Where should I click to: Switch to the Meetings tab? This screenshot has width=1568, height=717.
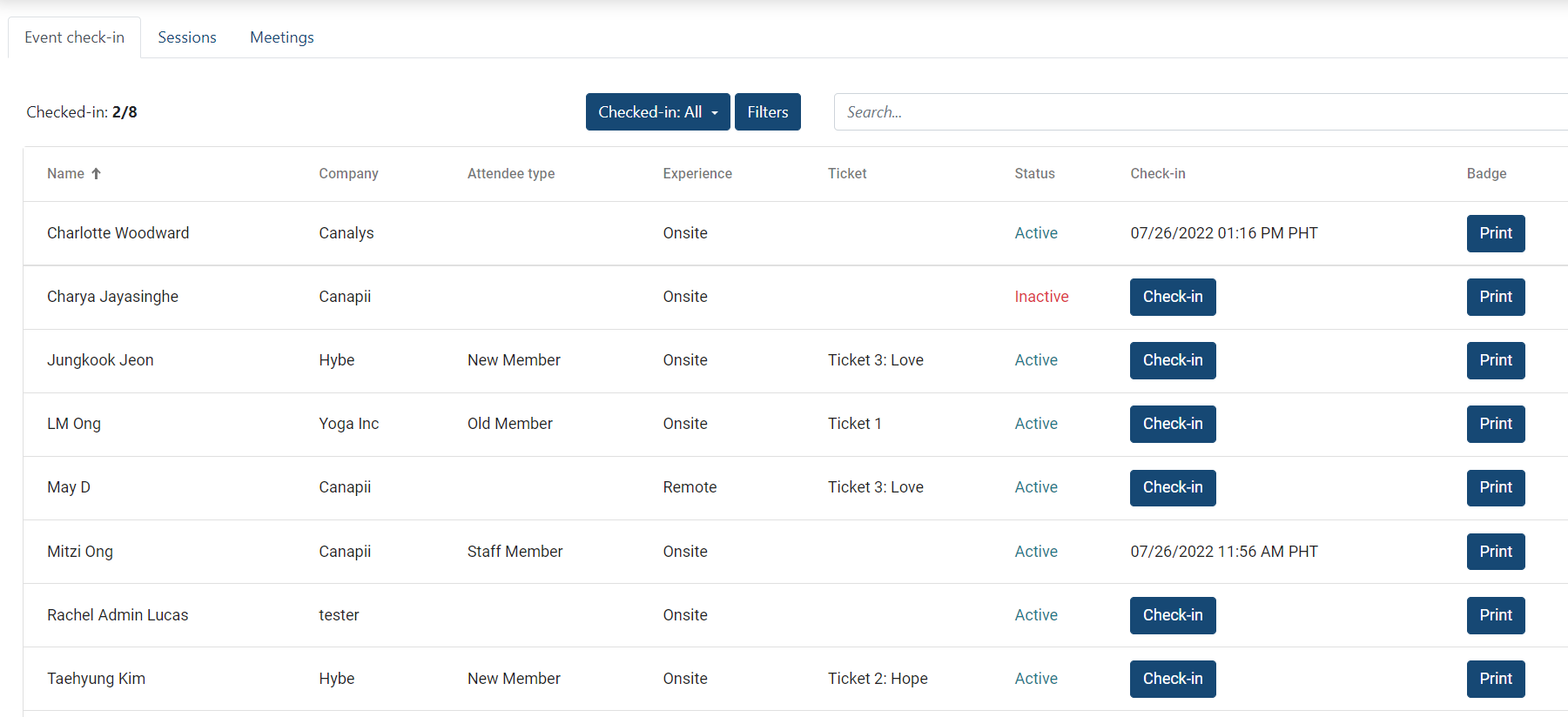[x=281, y=37]
